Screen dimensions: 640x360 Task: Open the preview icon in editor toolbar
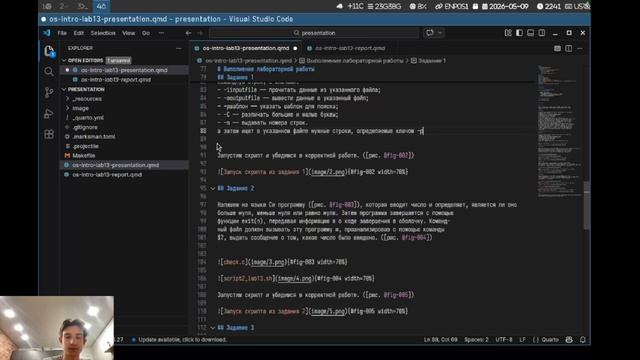click(557, 49)
